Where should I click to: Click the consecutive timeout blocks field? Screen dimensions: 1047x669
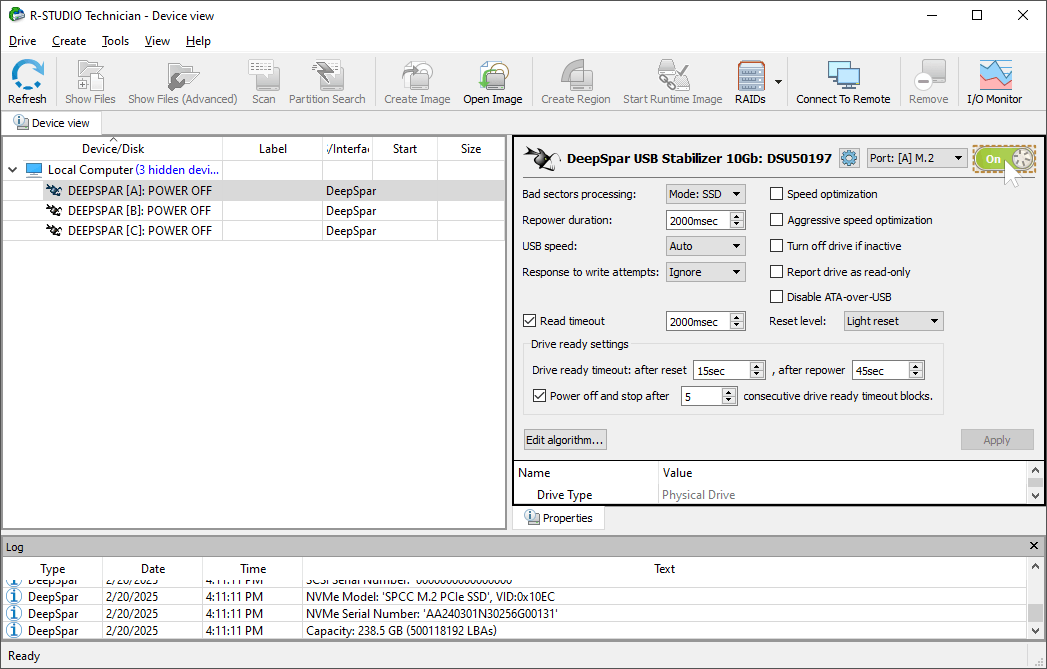[x=702, y=396]
